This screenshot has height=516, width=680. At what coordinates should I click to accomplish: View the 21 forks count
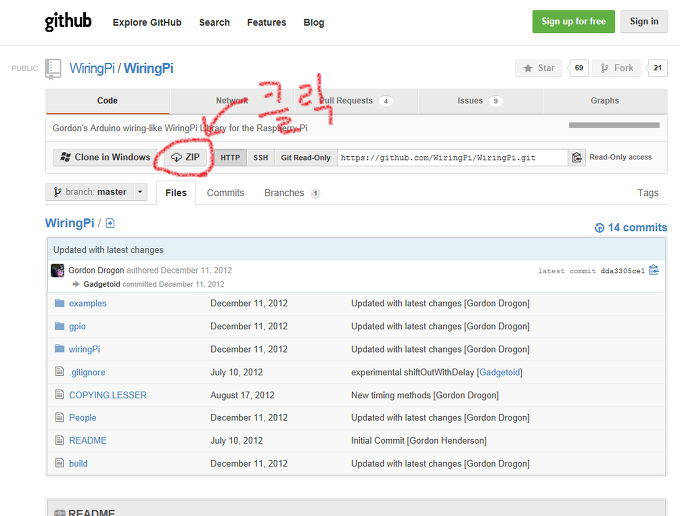click(657, 68)
